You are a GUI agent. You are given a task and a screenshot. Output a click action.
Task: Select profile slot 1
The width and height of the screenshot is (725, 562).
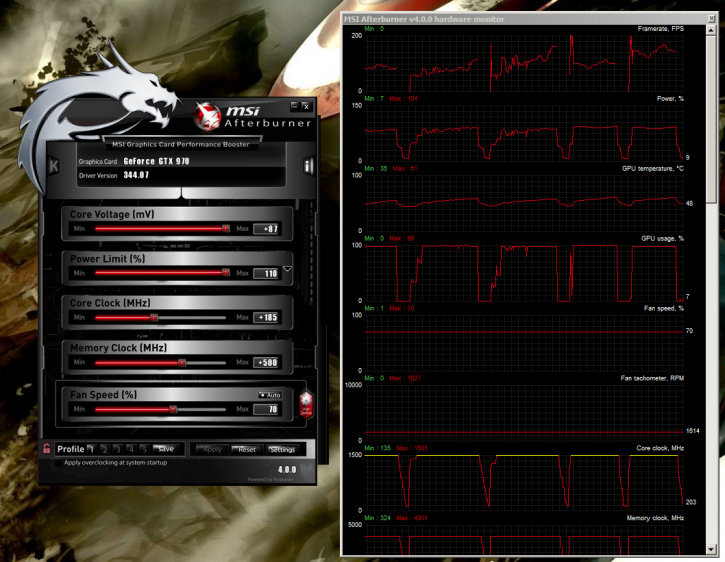[92, 449]
